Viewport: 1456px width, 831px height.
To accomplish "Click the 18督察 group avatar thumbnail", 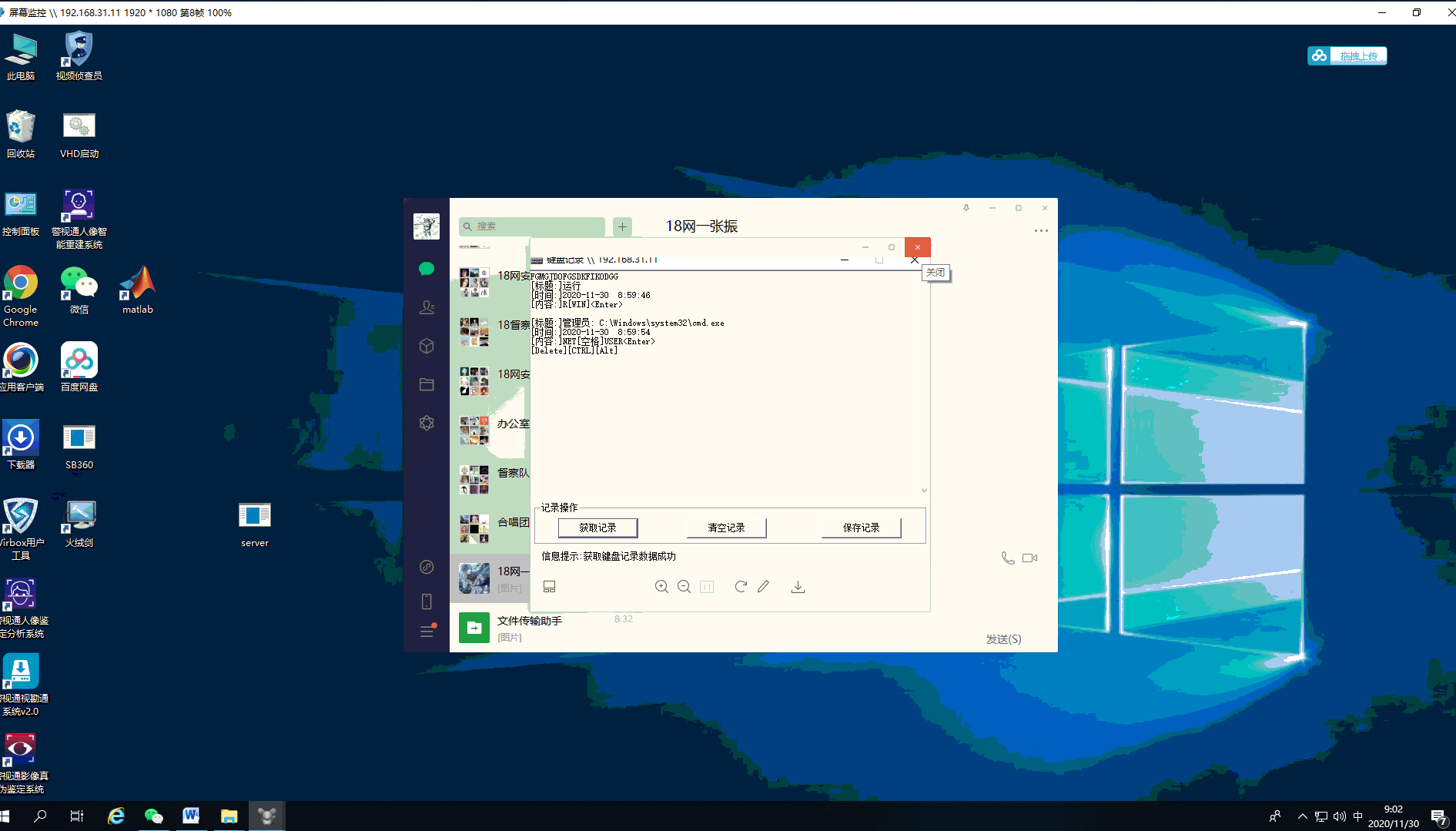I will 474,332.
